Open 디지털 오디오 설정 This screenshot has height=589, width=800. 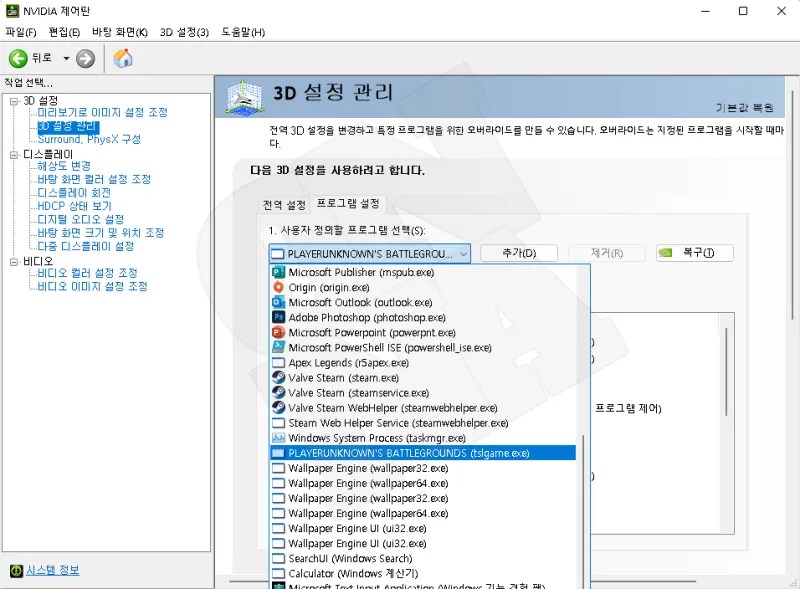click(81, 219)
